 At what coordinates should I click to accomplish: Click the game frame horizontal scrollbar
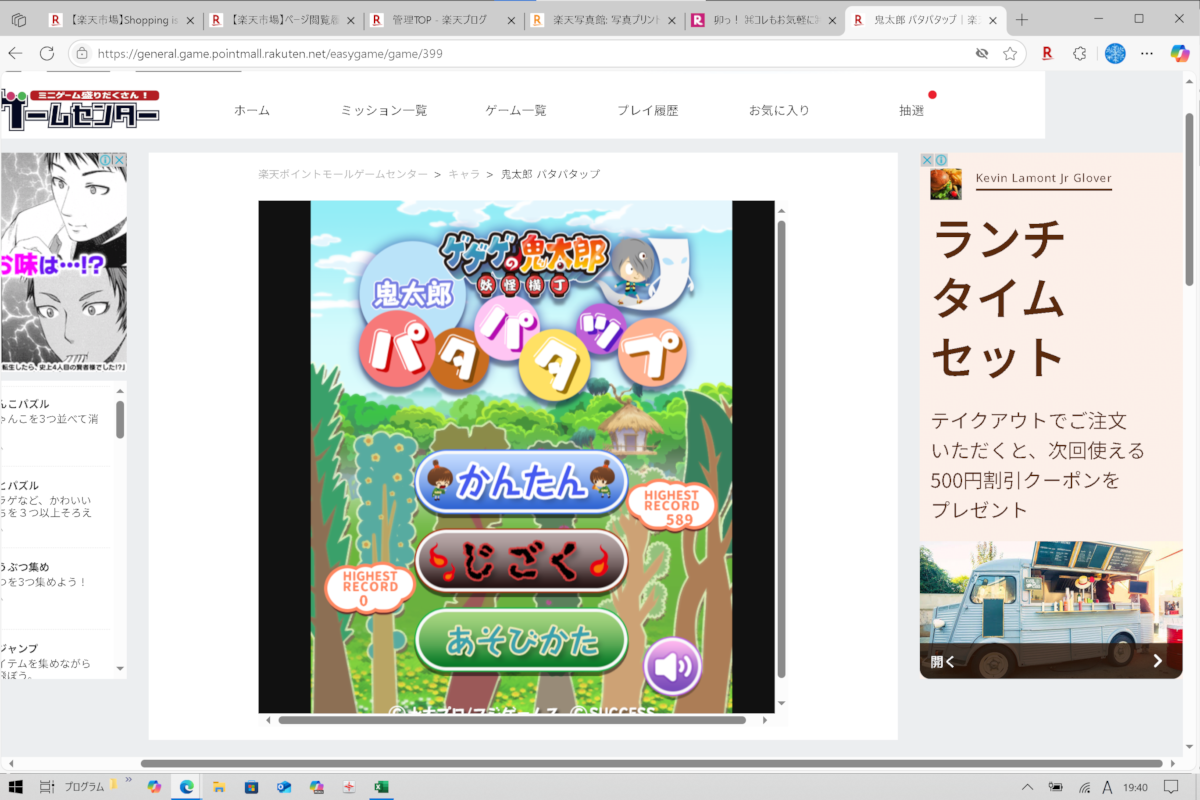click(512, 719)
